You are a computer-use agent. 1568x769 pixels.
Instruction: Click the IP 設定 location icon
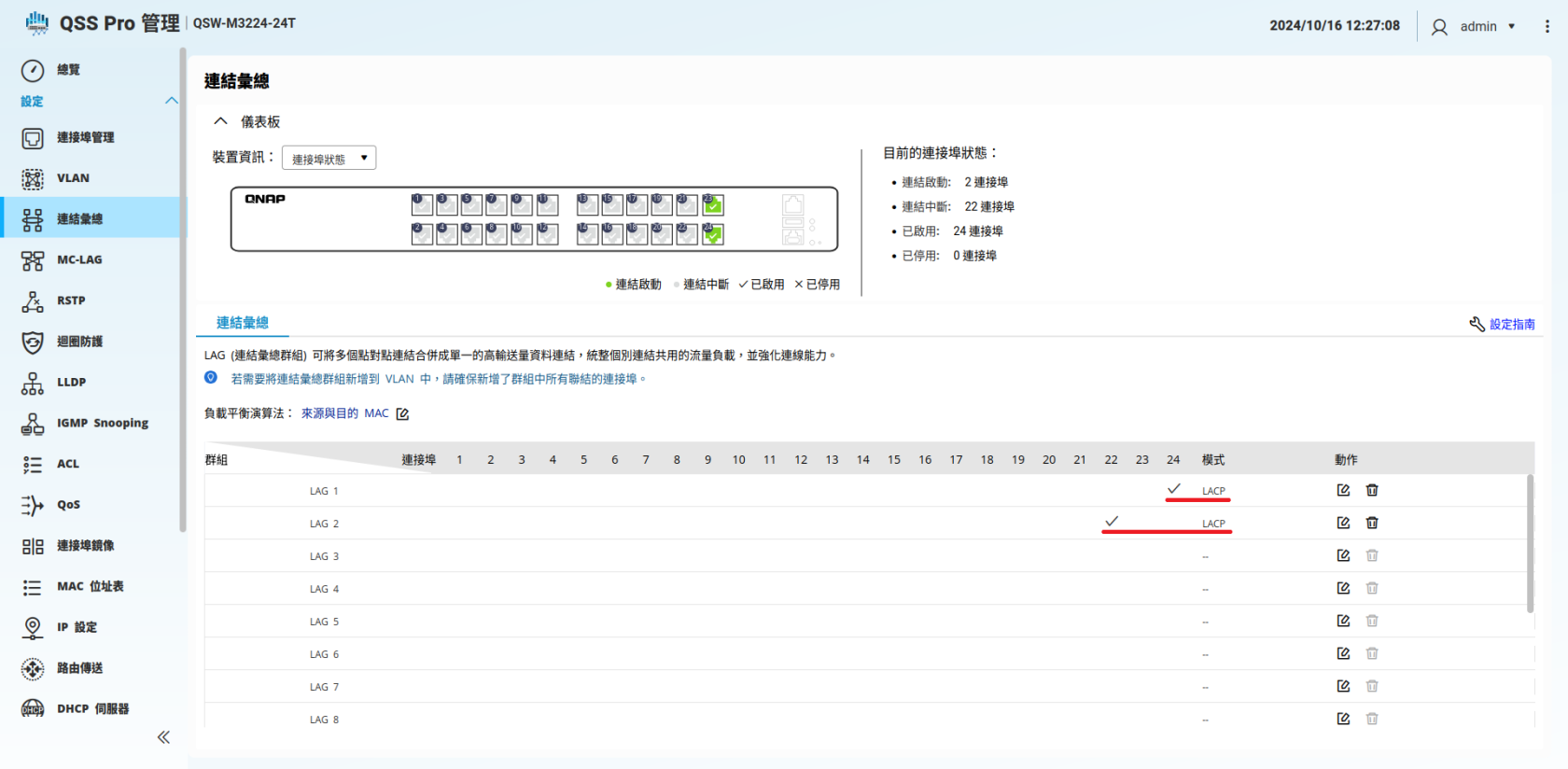tap(33, 627)
